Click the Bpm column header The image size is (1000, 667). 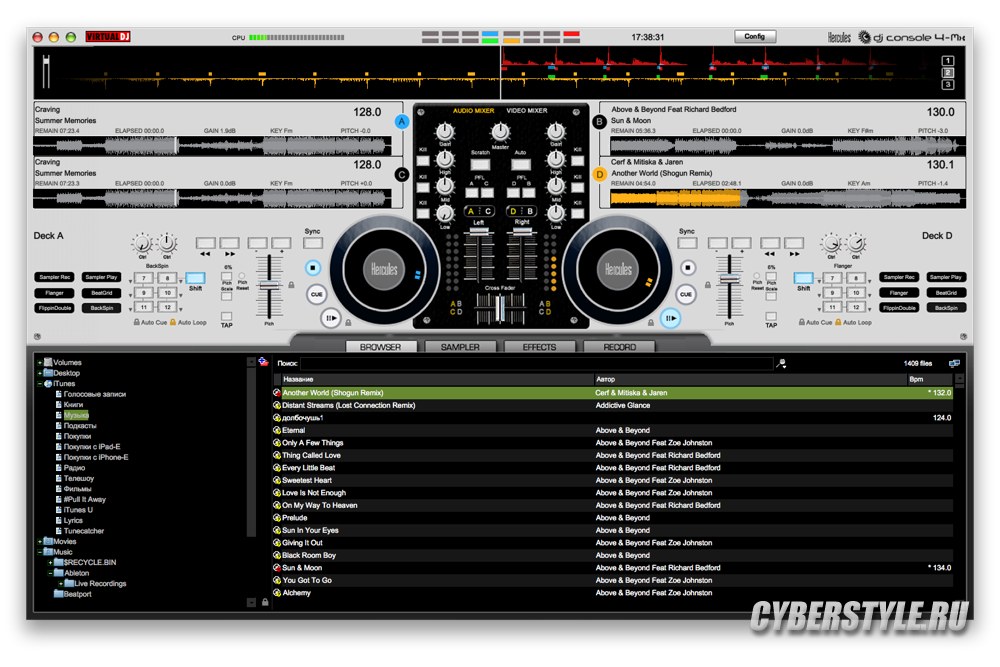(930, 379)
